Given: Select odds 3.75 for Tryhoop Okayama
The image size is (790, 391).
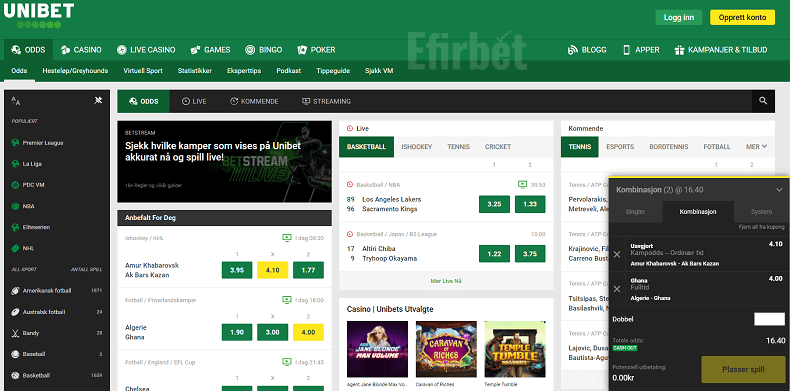Looking at the screenshot, I should 530,253.
